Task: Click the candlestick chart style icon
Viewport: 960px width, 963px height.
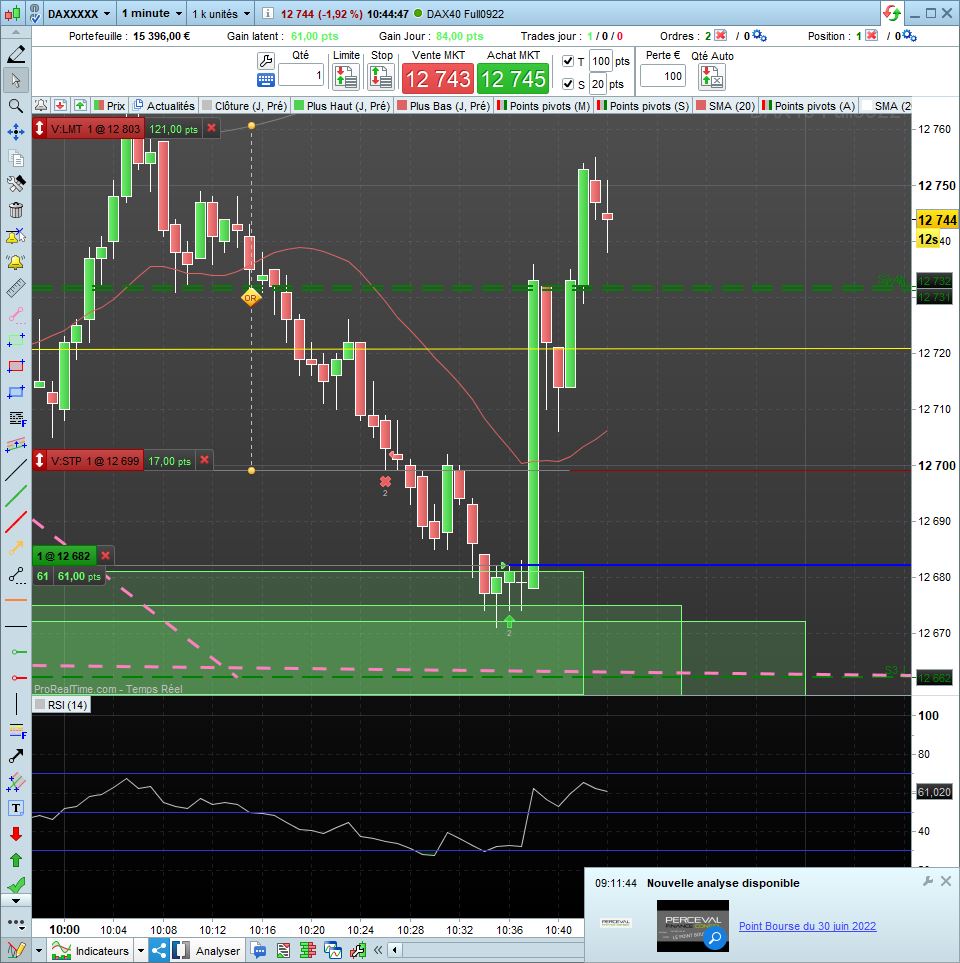Action: click(x=12, y=13)
